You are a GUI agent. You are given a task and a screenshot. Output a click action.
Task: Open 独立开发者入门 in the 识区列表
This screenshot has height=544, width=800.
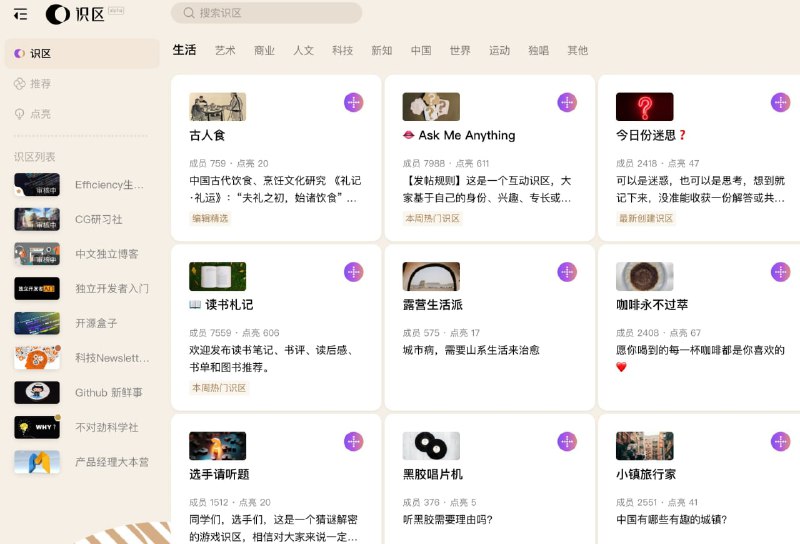[82, 289]
